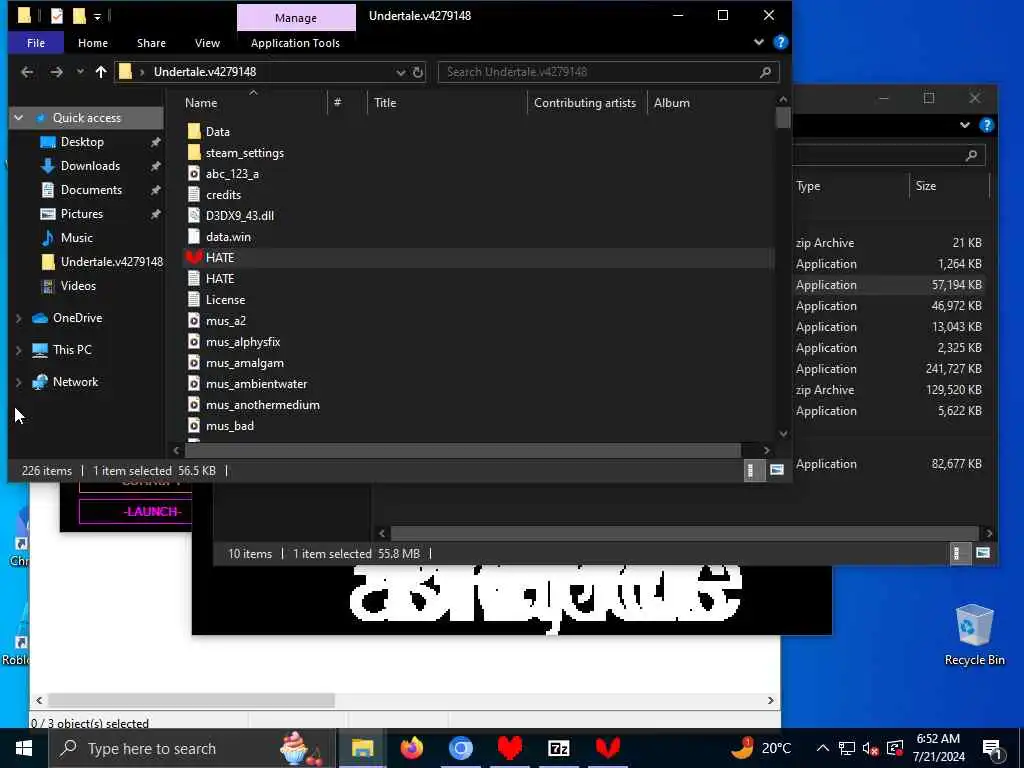Open the Chromium-style blue browser taskbar icon

tap(460, 748)
